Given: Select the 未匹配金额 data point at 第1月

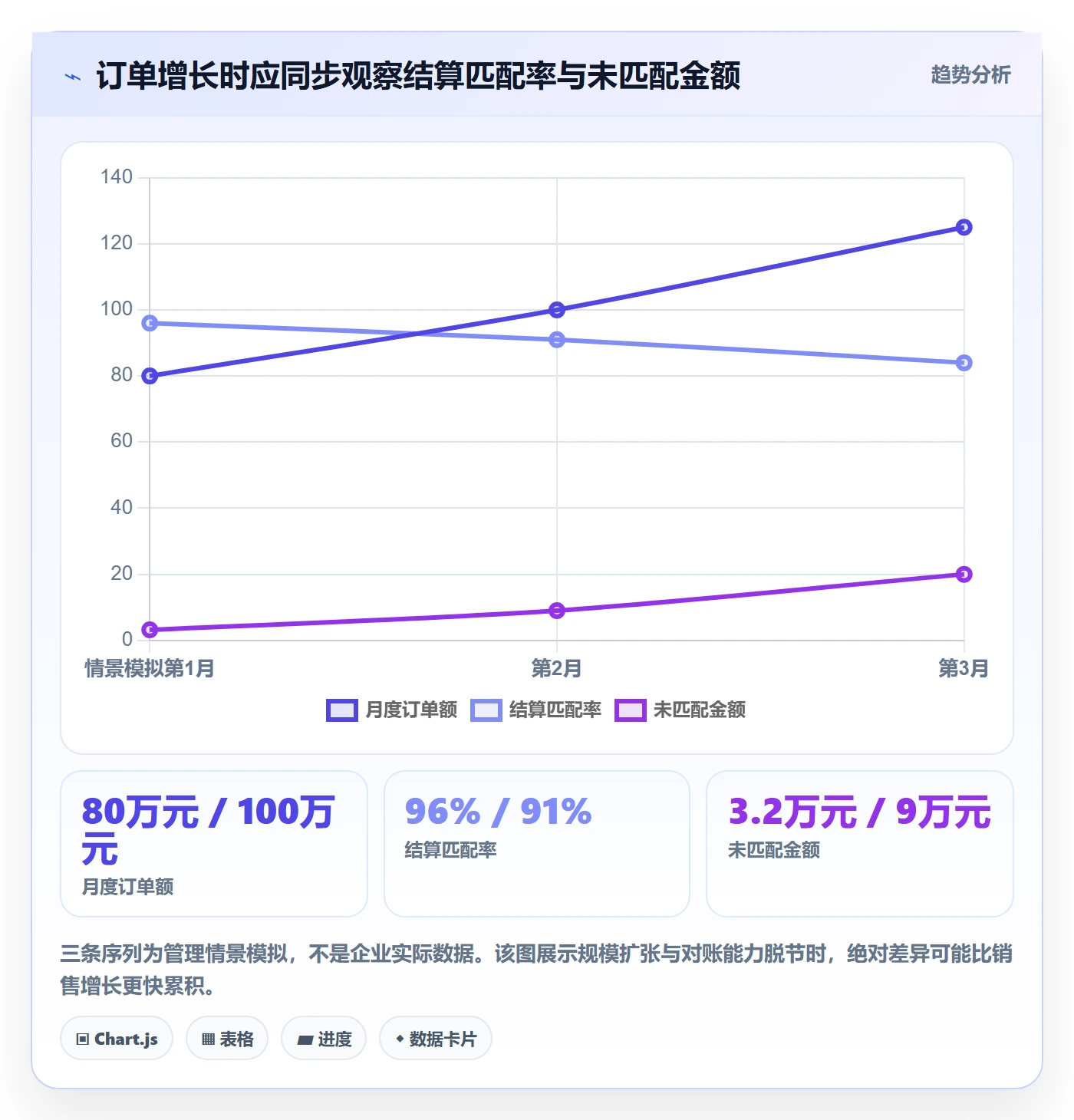Looking at the screenshot, I should pyautogui.click(x=150, y=630).
